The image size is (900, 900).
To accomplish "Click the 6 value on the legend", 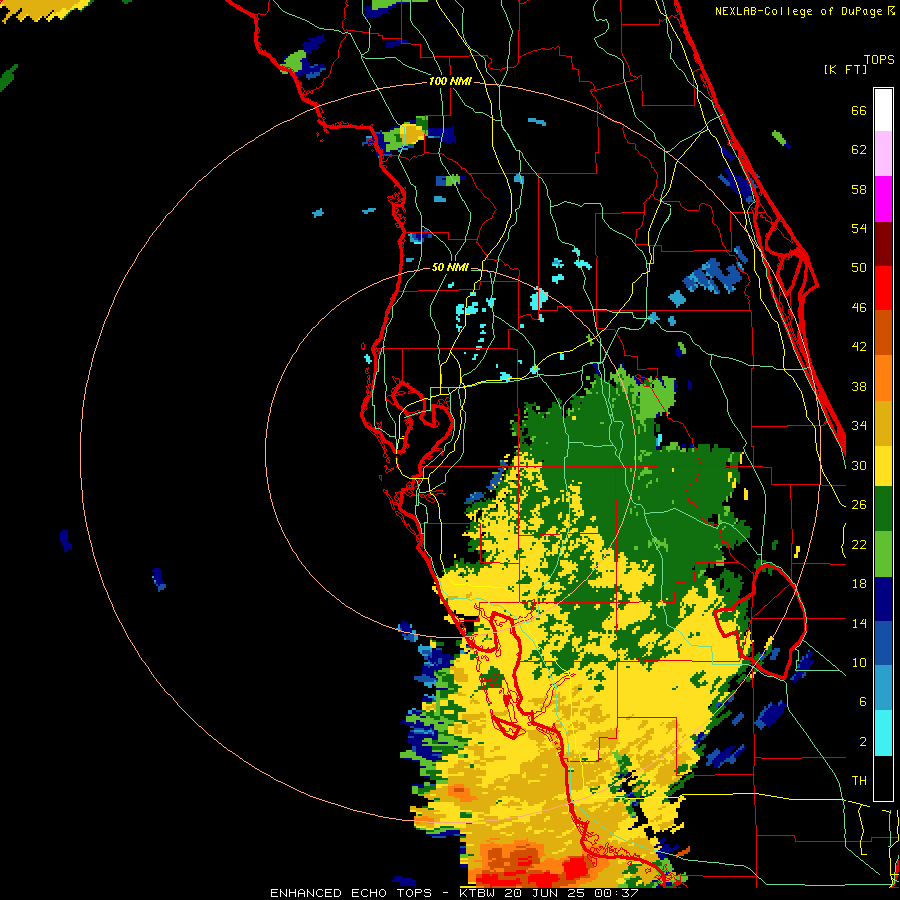I will 862,702.
